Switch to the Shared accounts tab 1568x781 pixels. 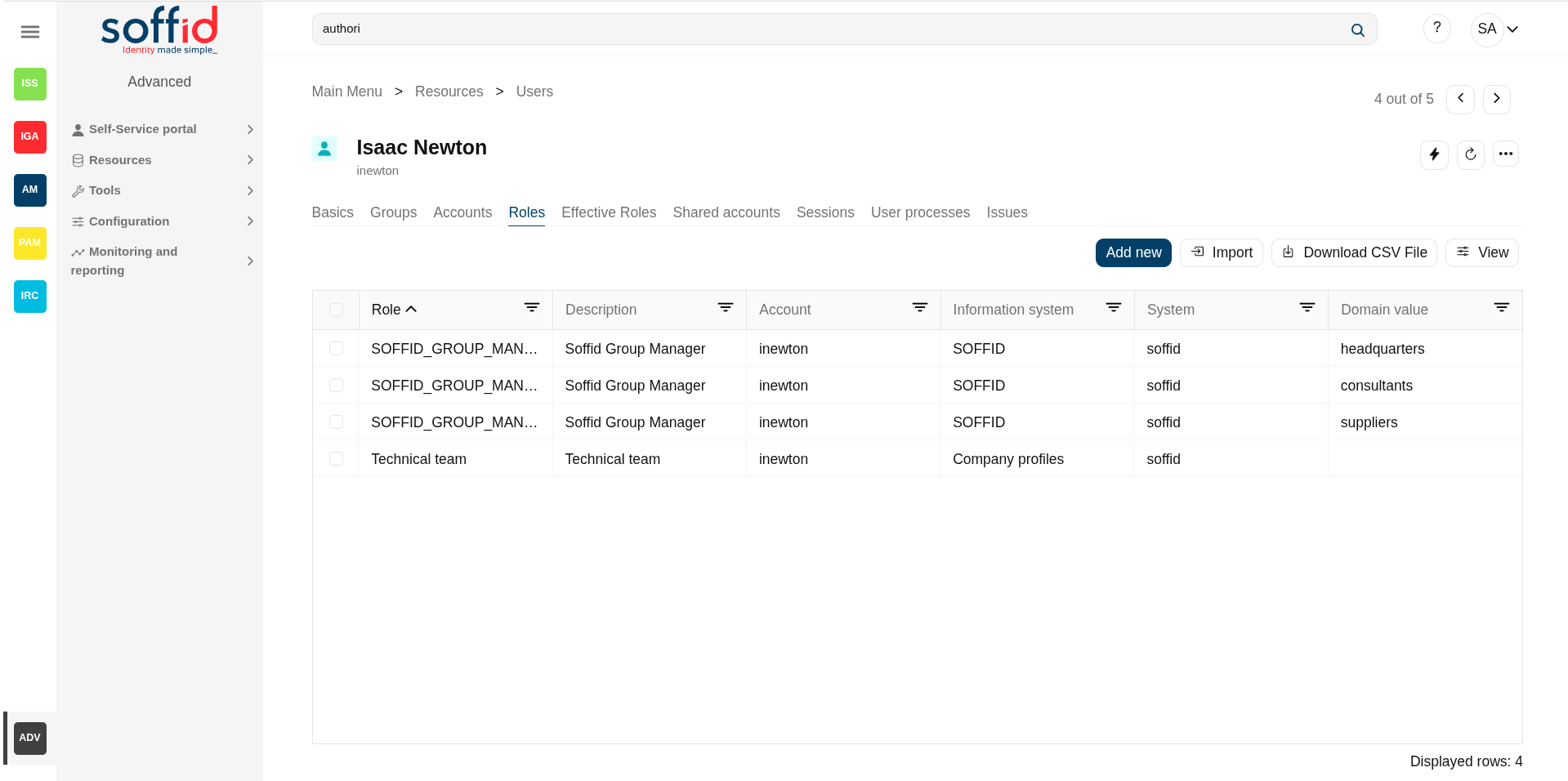(726, 212)
